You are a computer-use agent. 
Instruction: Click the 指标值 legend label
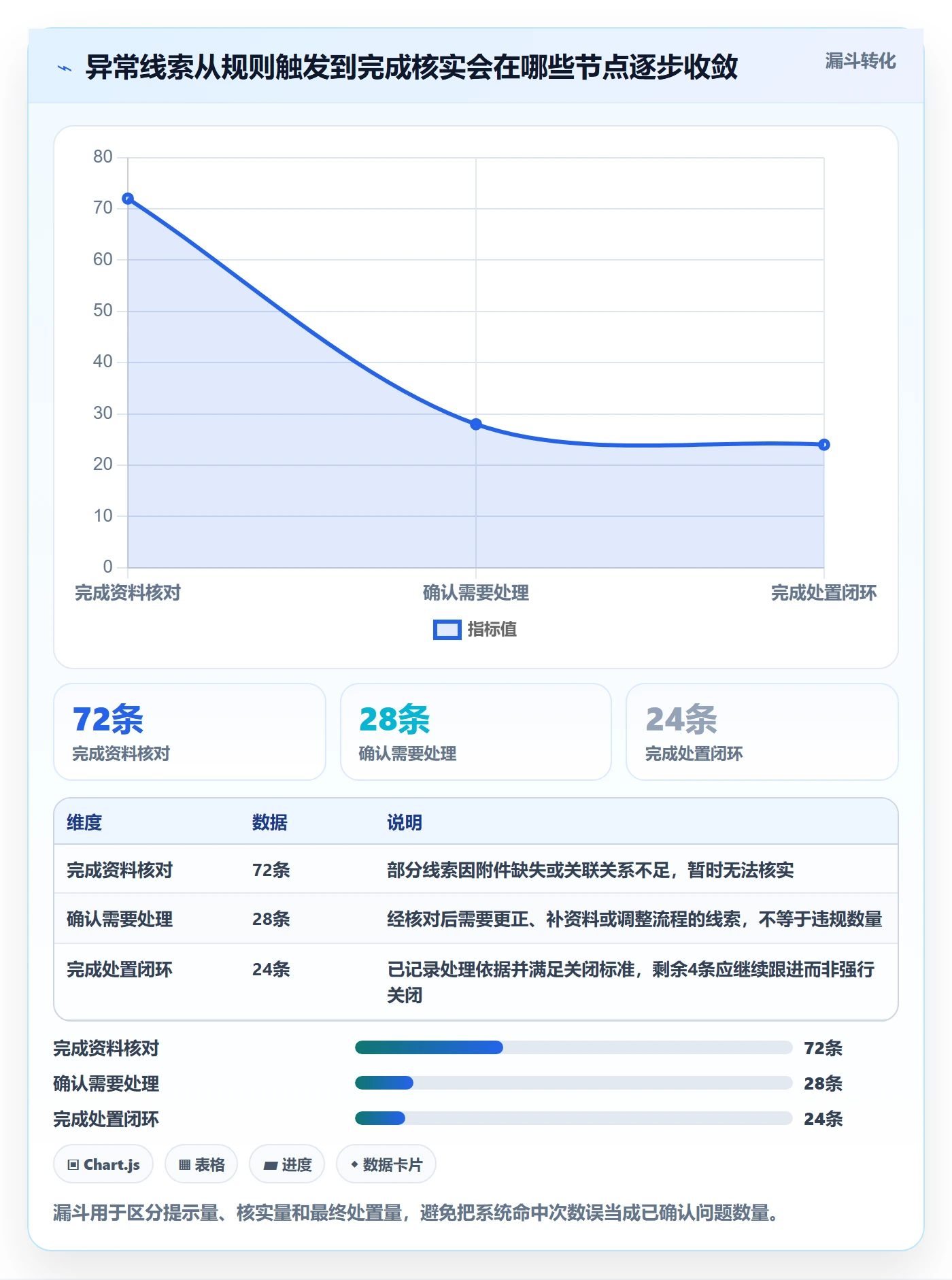tap(492, 630)
